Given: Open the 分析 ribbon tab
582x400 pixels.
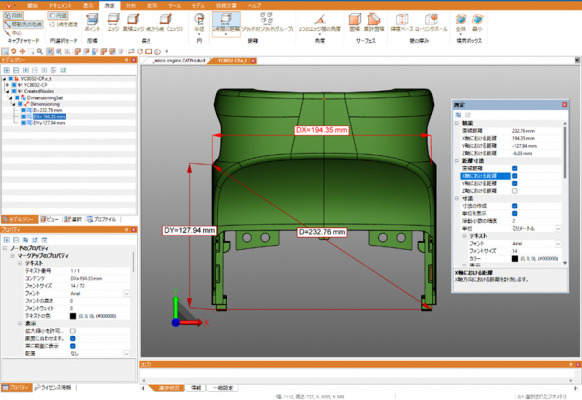Looking at the screenshot, I should [x=131, y=6].
